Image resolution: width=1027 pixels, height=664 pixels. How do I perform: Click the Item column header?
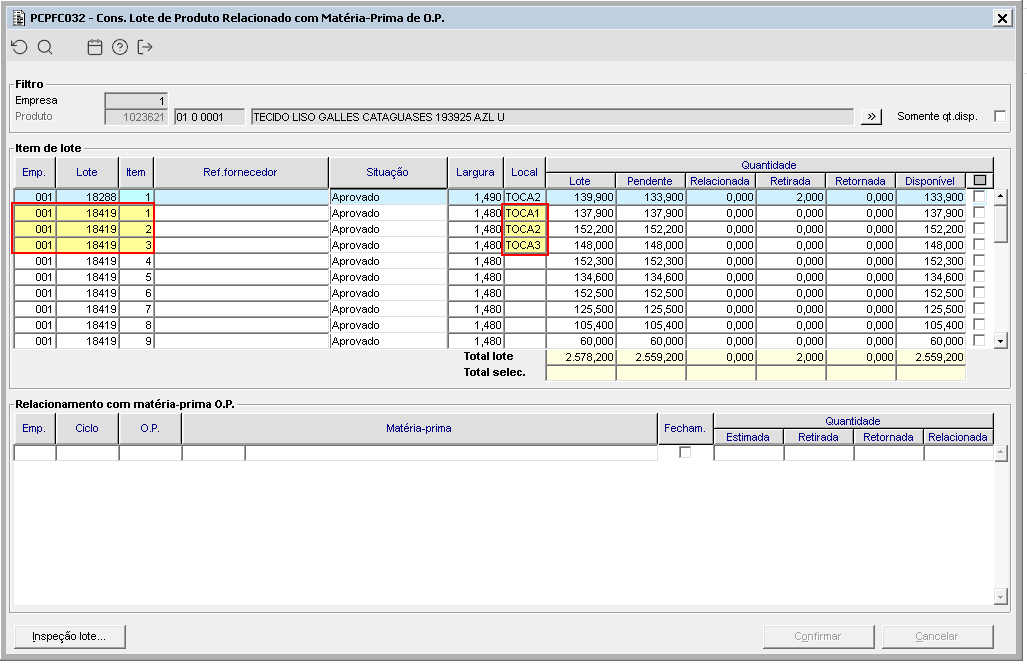pyautogui.click(x=136, y=172)
